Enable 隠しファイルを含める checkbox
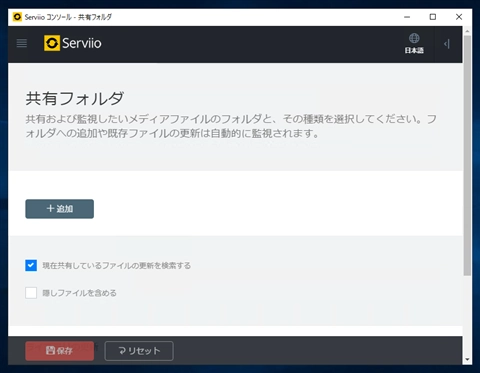The height and width of the screenshot is (373, 480). click(x=31, y=293)
